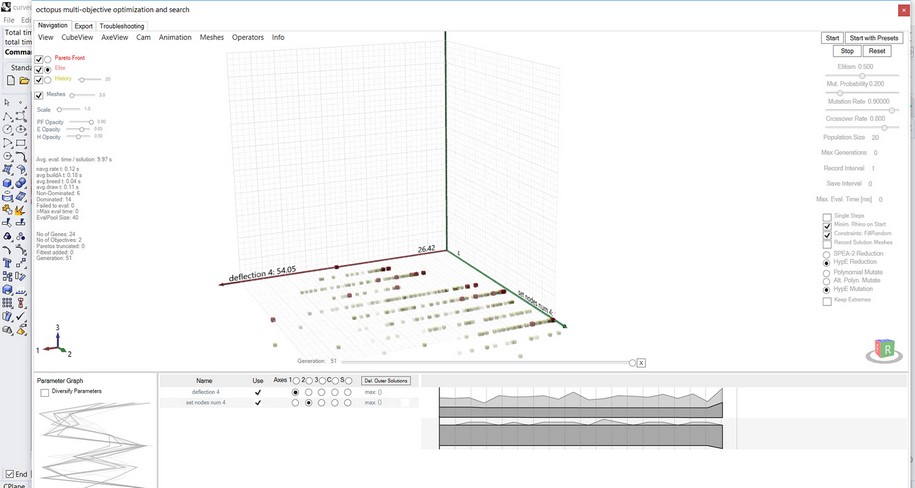Select Alt. Polyn. Mutate radio button

[x=826, y=281]
